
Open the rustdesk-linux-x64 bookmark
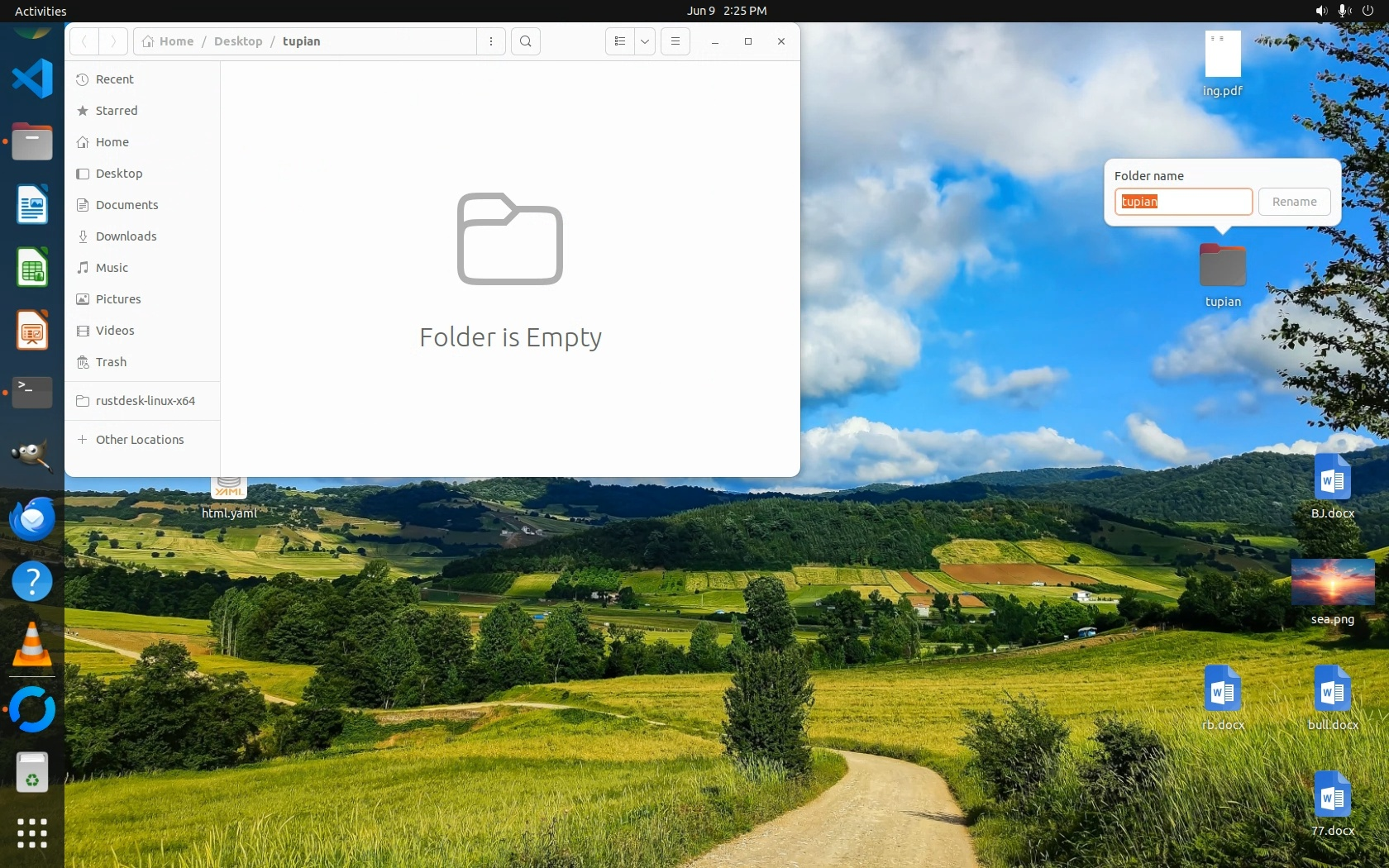tap(145, 401)
